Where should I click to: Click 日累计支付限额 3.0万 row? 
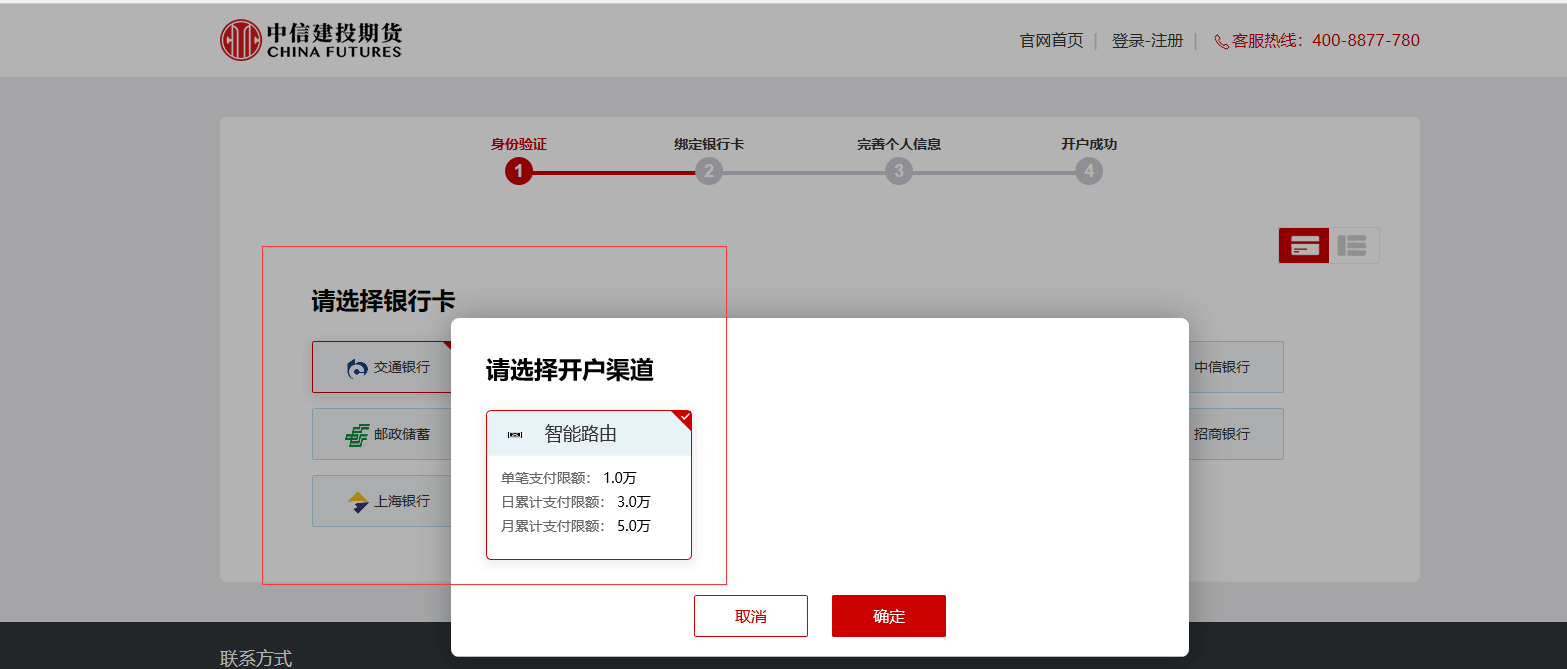pyautogui.click(x=576, y=502)
